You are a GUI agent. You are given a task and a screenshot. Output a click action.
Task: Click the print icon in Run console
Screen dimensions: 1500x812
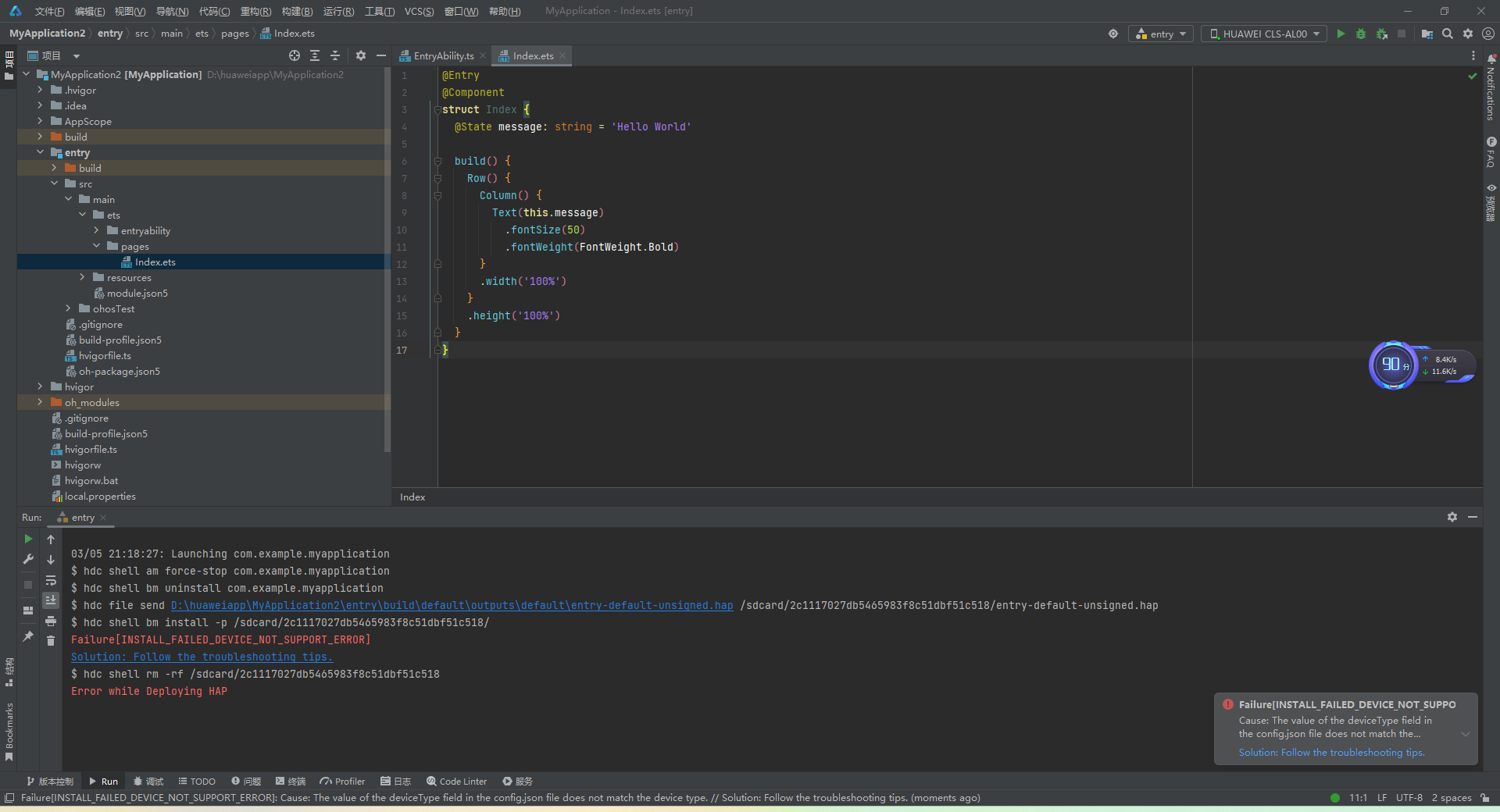51,621
